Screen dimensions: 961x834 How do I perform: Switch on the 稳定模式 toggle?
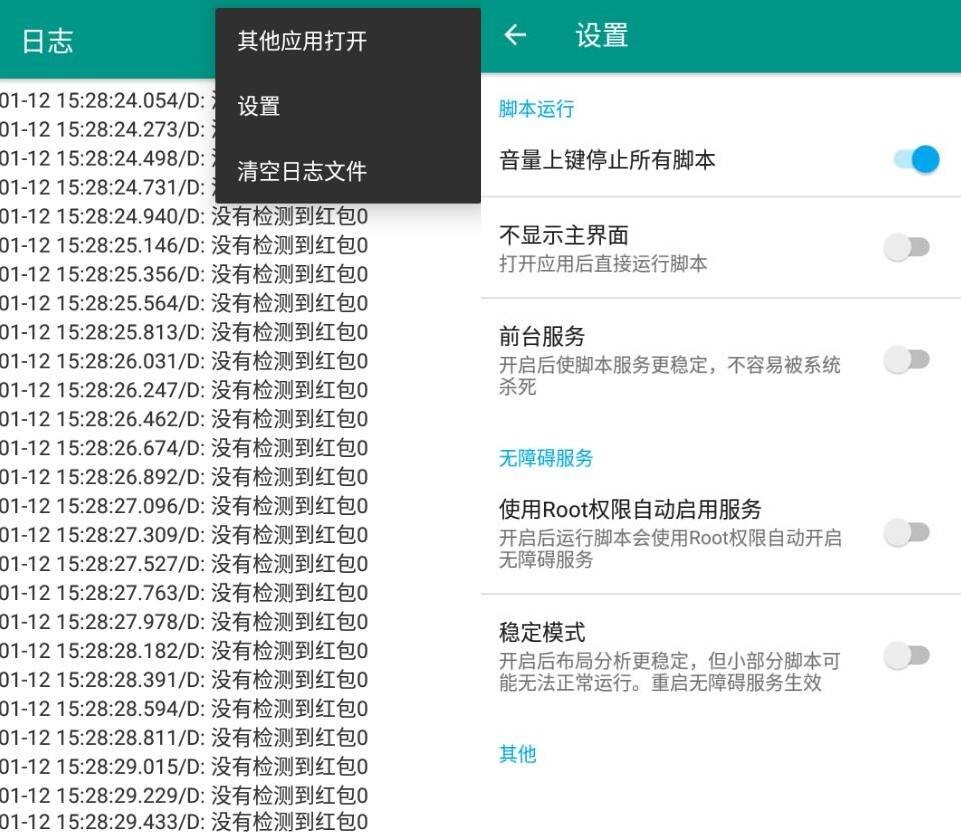point(908,657)
